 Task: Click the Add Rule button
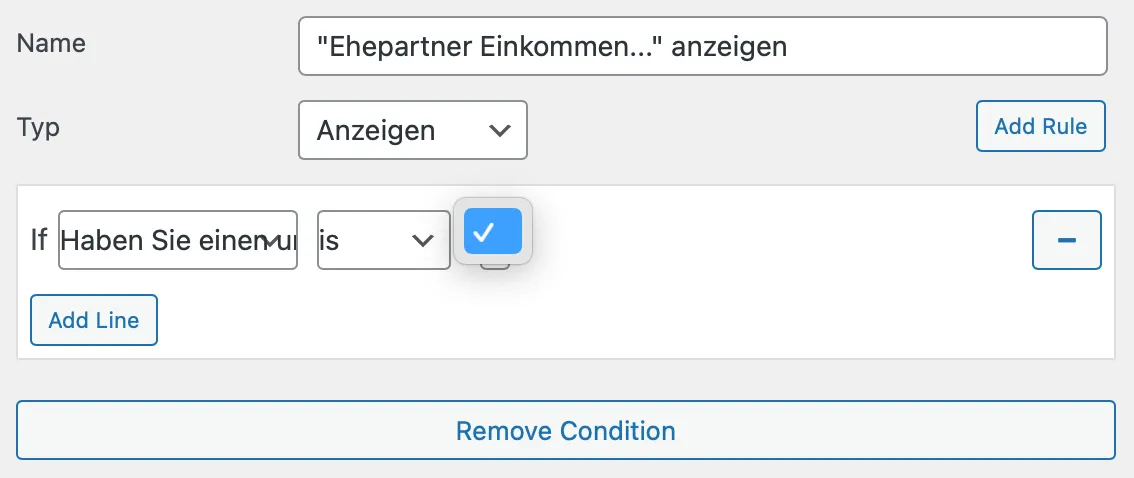tap(1041, 126)
